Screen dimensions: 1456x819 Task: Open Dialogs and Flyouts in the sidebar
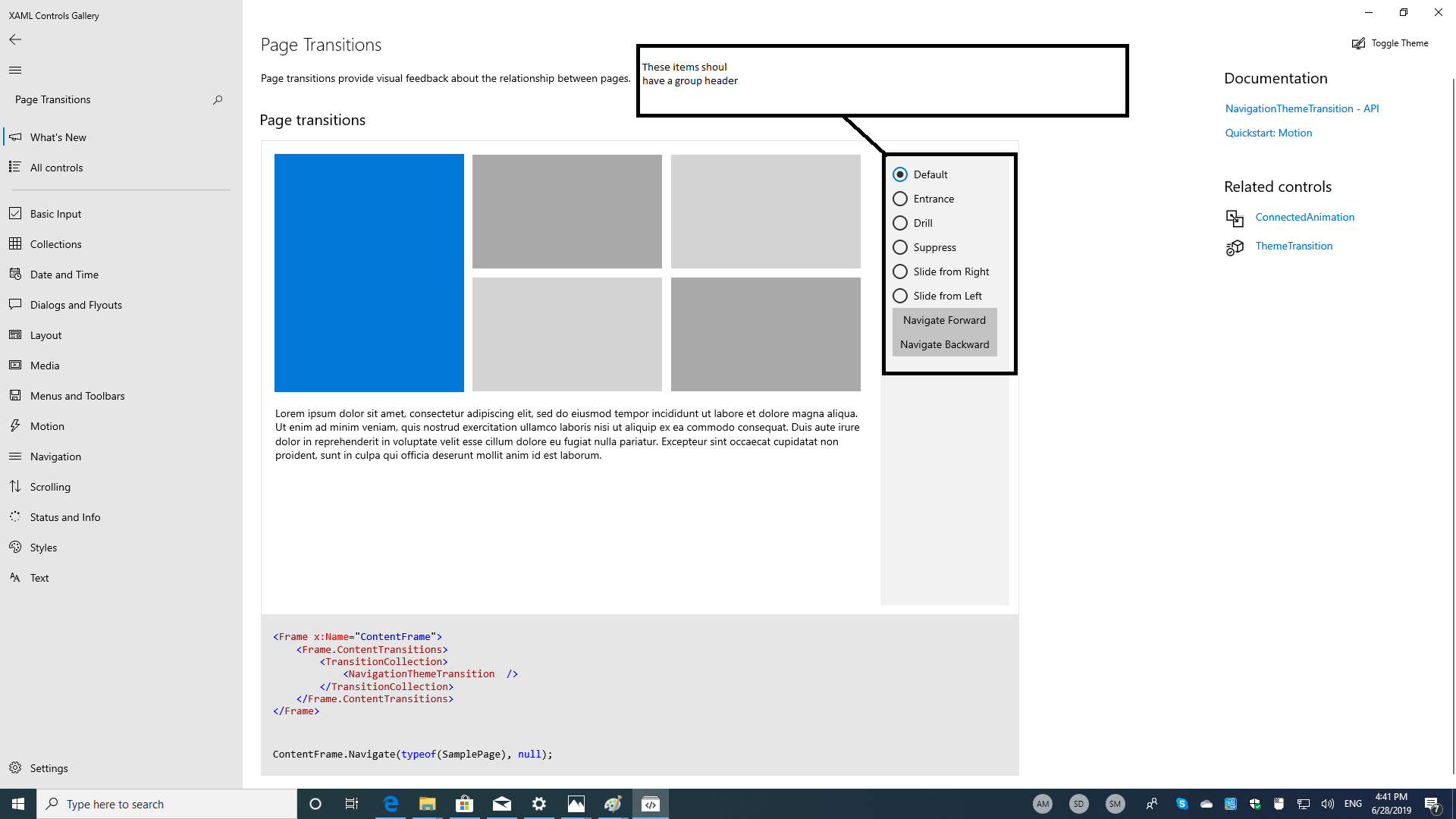click(x=76, y=304)
